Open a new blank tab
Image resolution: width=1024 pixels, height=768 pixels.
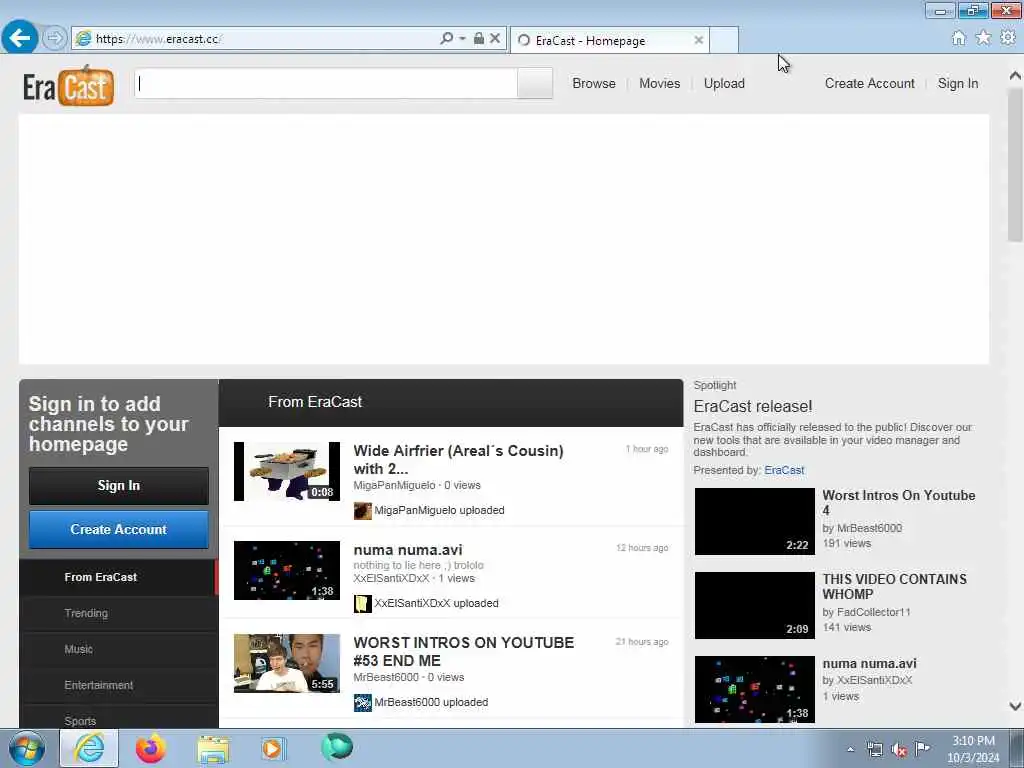[x=724, y=40]
